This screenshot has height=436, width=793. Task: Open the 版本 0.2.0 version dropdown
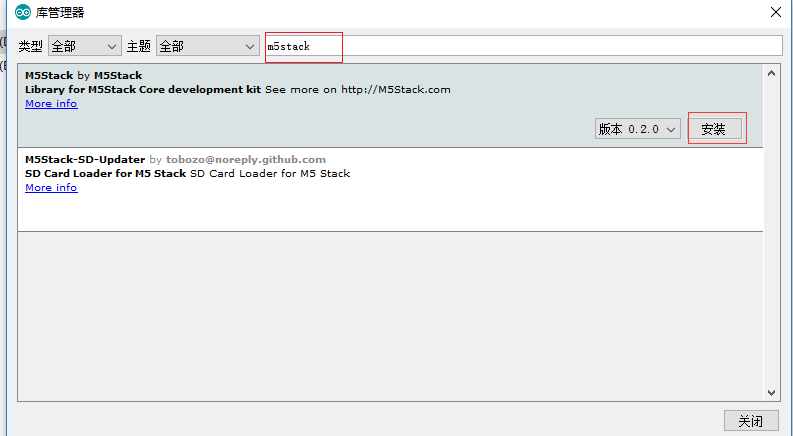pyautogui.click(x=637, y=129)
